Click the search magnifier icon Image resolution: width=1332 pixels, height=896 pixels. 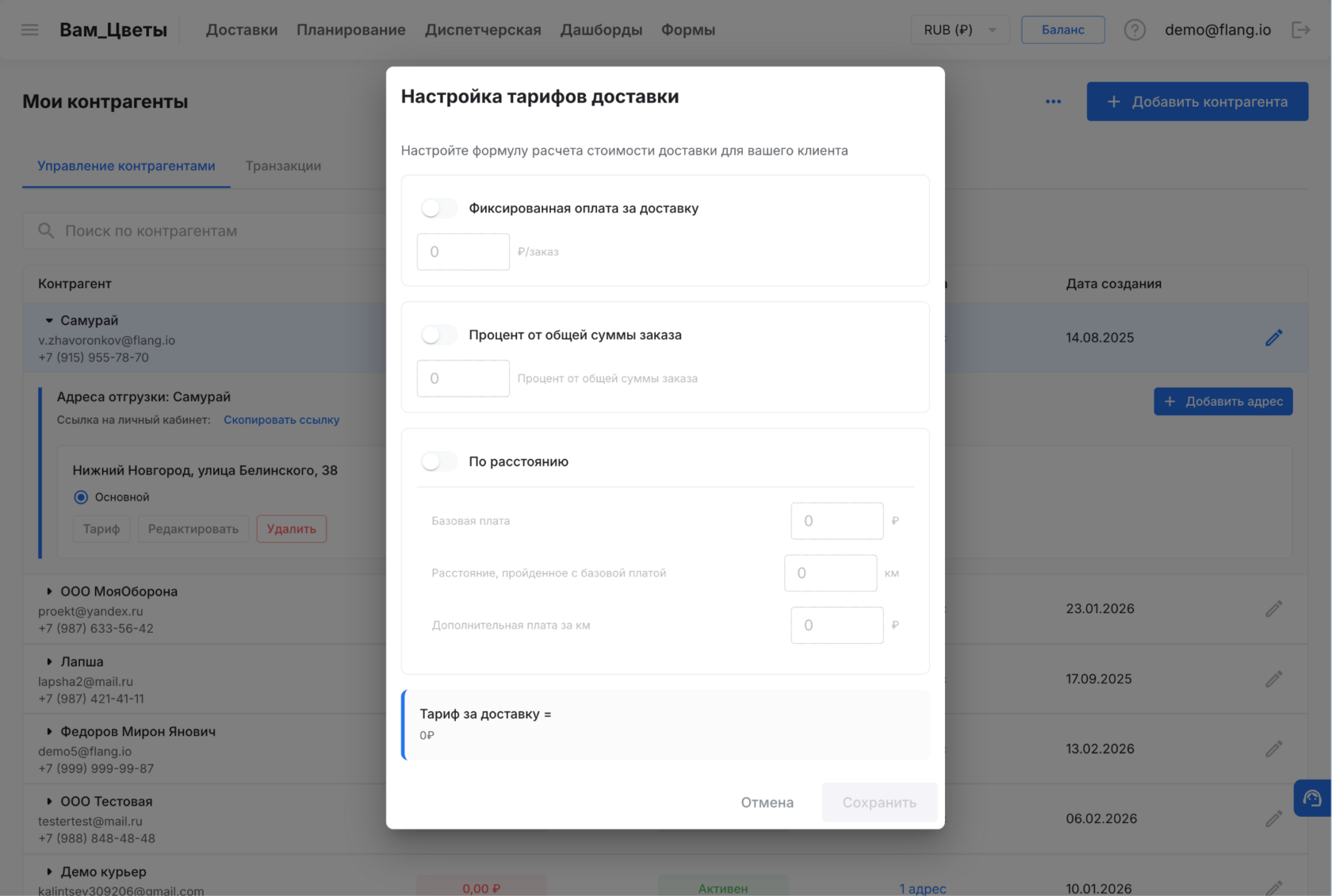46,231
